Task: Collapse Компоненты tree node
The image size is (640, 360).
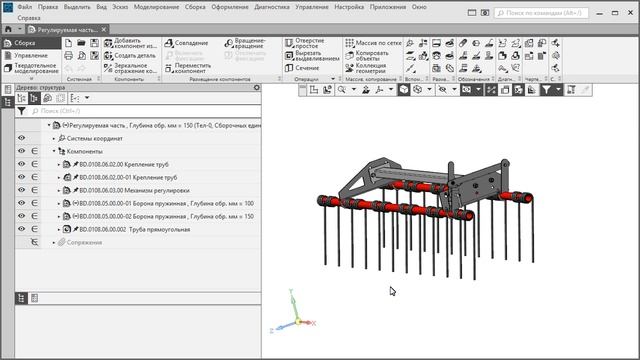Action: click(x=54, y=151)
